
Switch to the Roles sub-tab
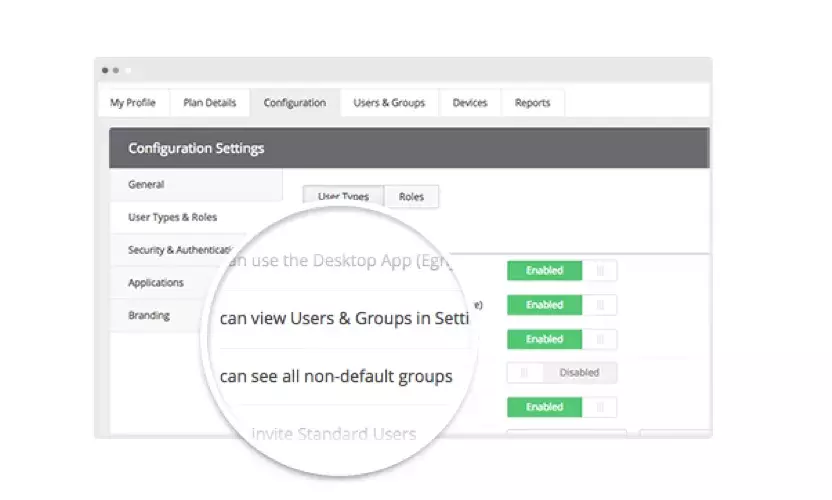tap(411, 196)
